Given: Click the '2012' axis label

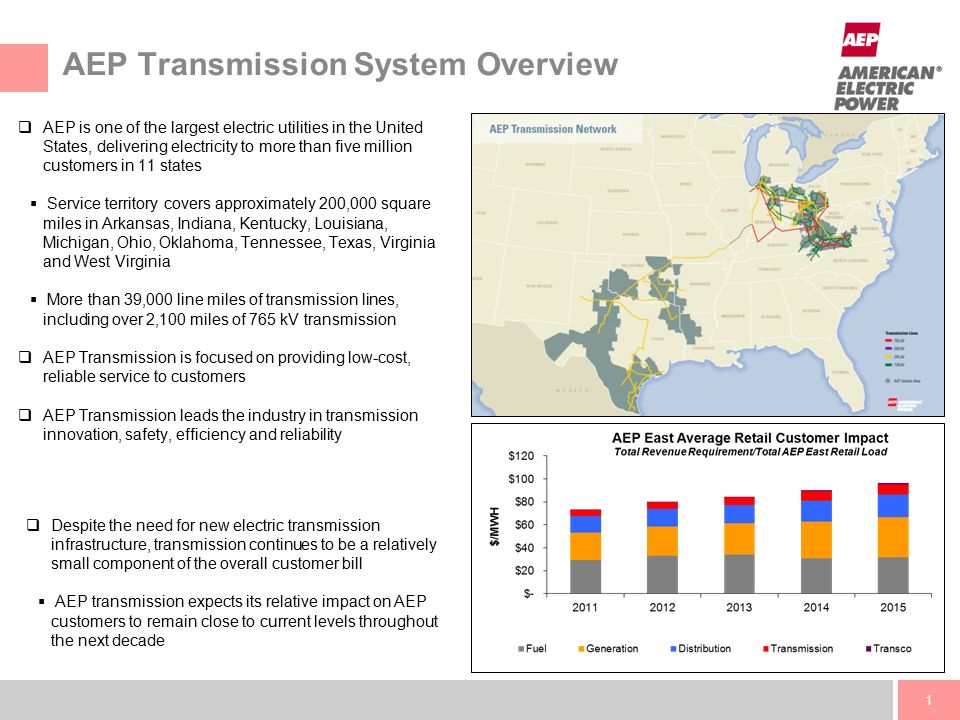Looking at the screenshot, I should [662, 607].
